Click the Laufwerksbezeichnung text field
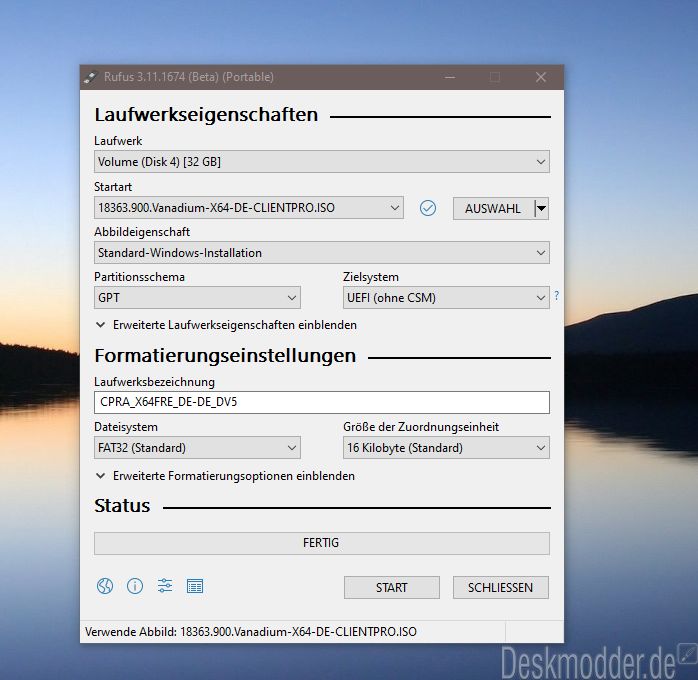The width and height of the screenshot is (698, 680). (321, 402)
